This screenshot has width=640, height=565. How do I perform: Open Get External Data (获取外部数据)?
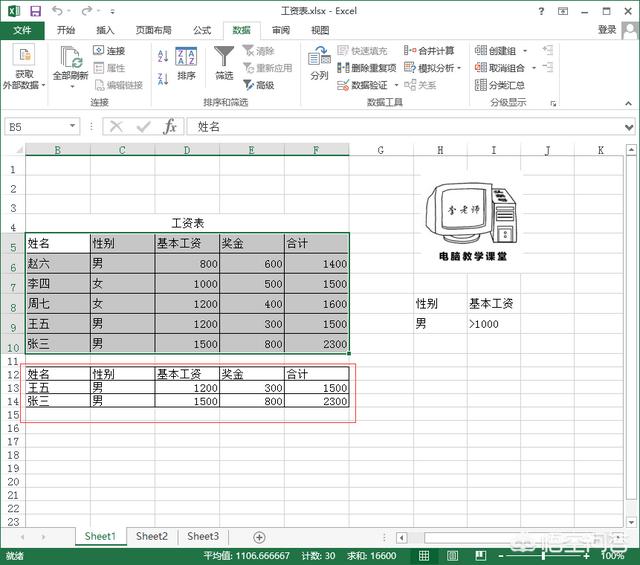point(24,67)
